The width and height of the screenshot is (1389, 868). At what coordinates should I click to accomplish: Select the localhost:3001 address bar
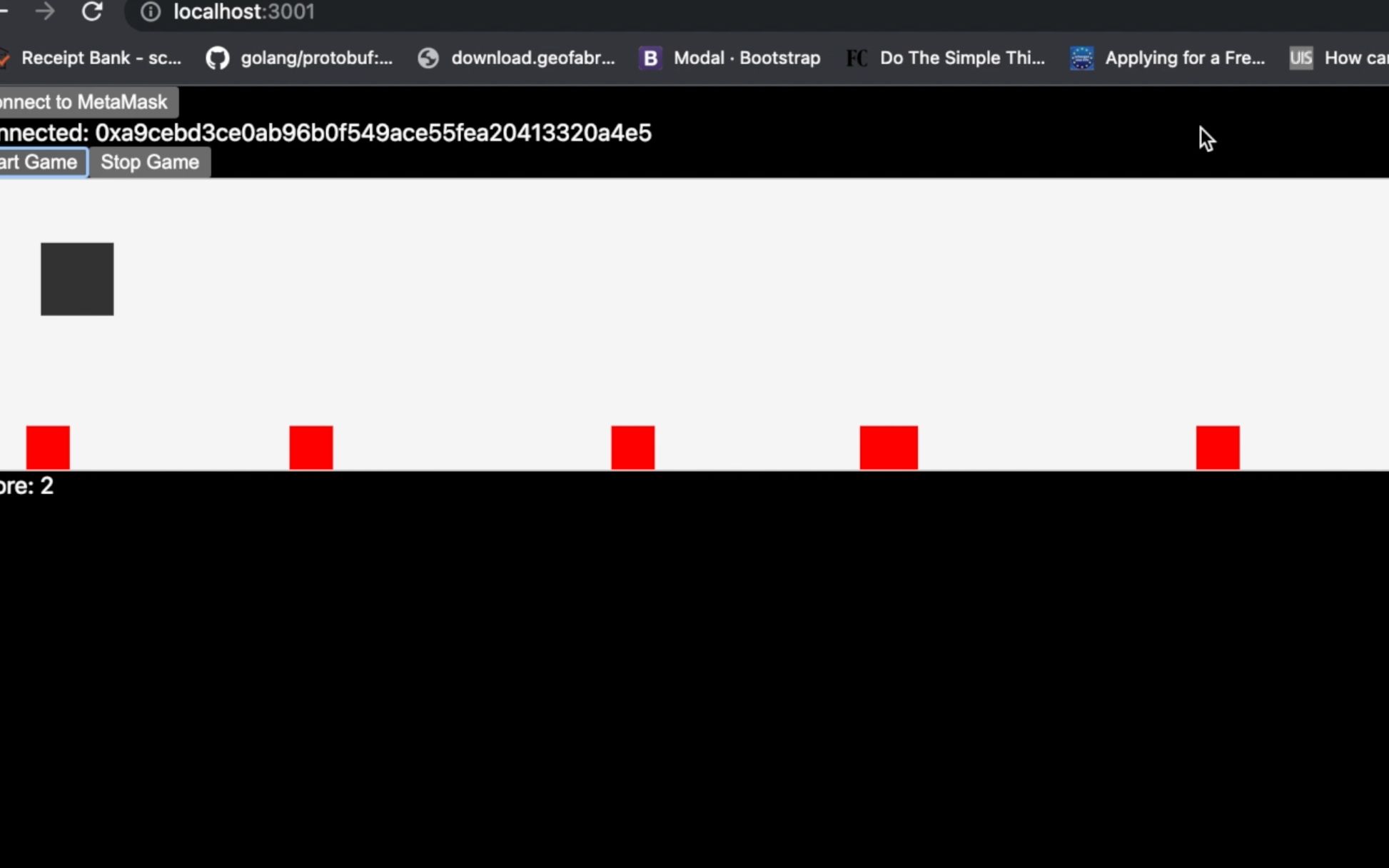point(243,11)
